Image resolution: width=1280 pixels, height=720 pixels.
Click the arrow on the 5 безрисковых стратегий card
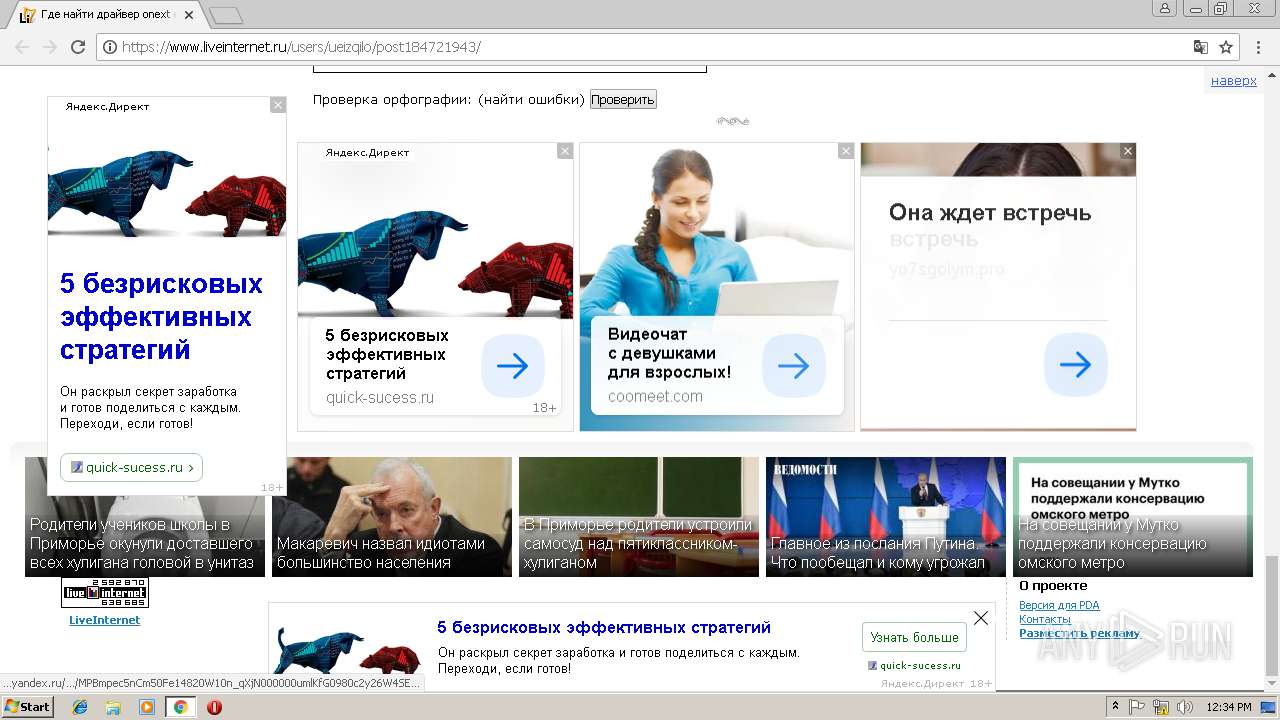(512, 366)
